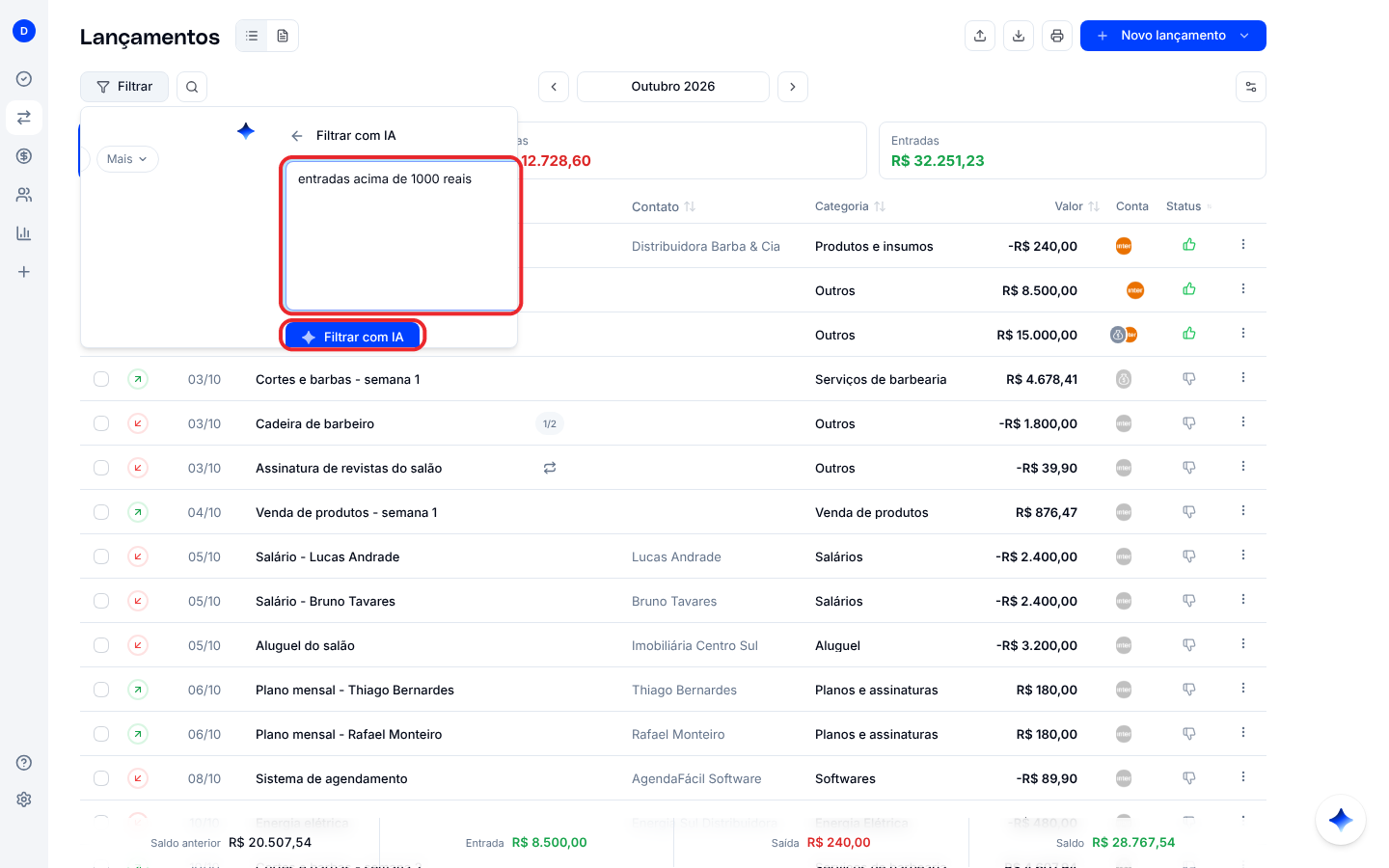1389x868 pixels.
Task: Click the upload icon in the top toolbar
Action: [980, 36]
